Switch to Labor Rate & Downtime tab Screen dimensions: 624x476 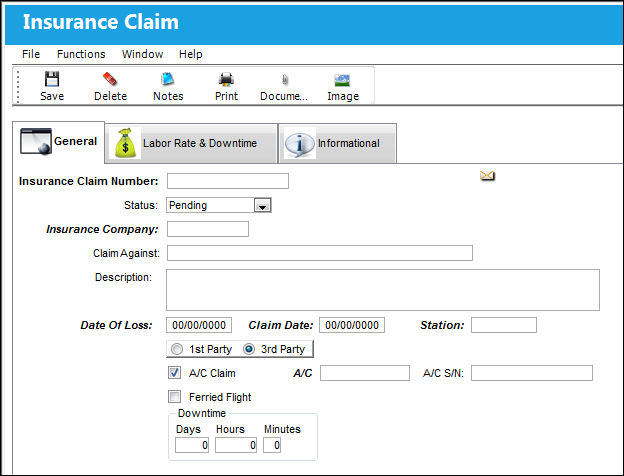[191, 143]
